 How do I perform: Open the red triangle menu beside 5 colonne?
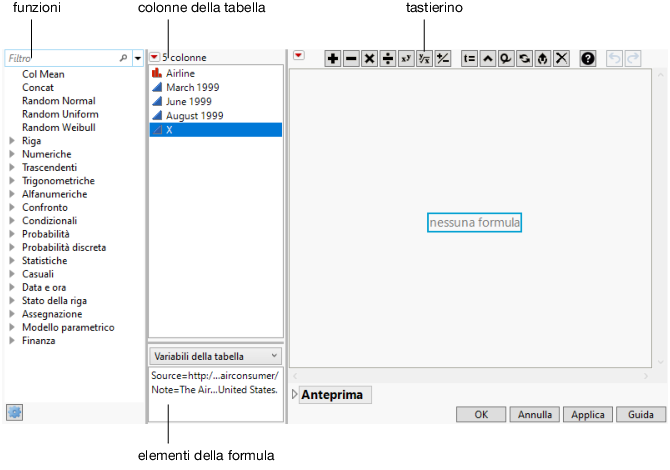pos(154,57)
